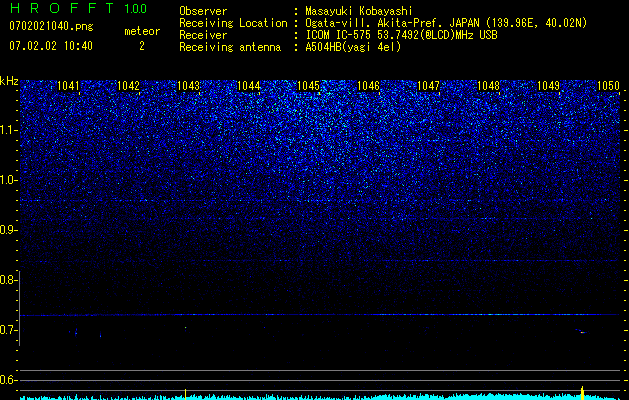
Task: Click the 1.0 kHz frequency label
Action: (x=8, y=180)
